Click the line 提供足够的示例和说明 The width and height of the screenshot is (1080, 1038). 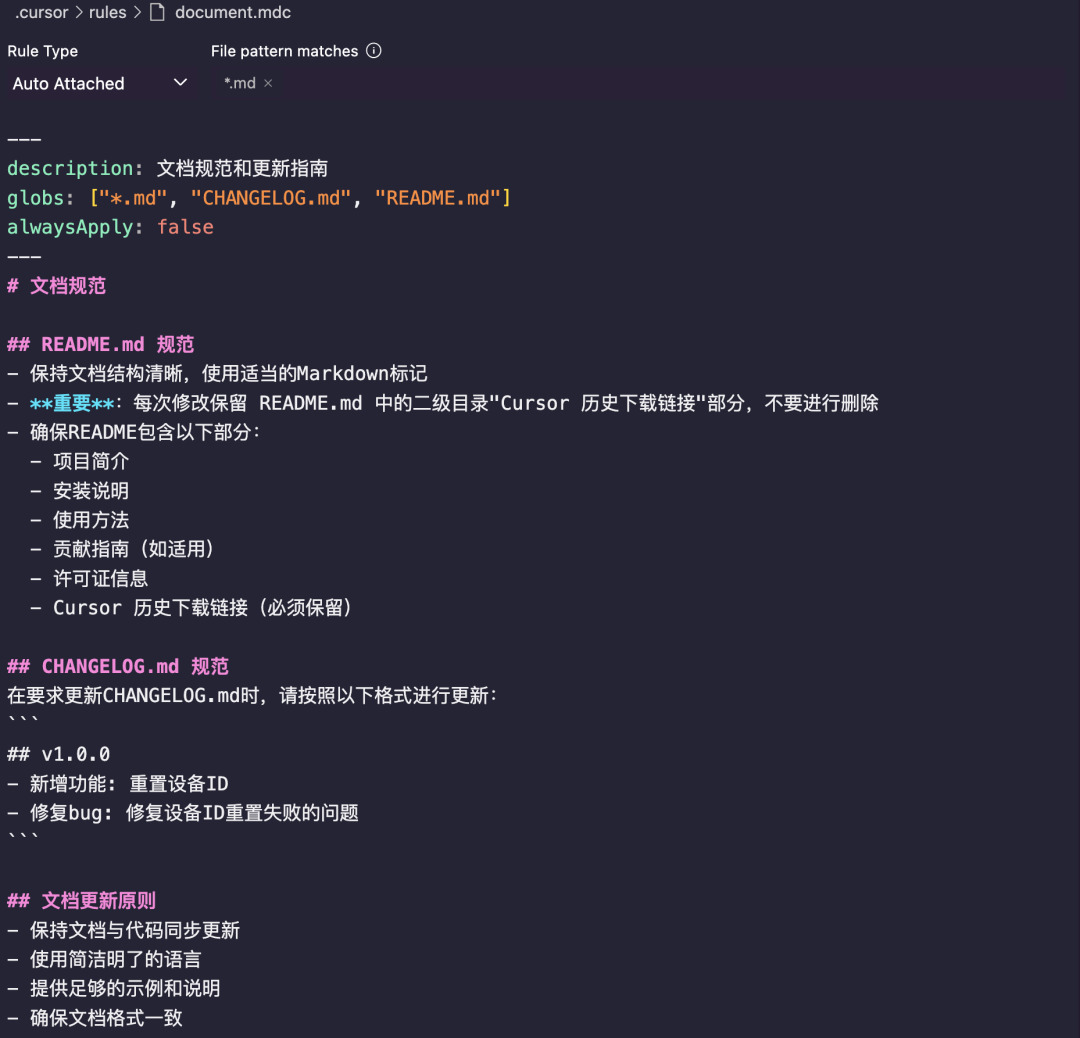114,988
